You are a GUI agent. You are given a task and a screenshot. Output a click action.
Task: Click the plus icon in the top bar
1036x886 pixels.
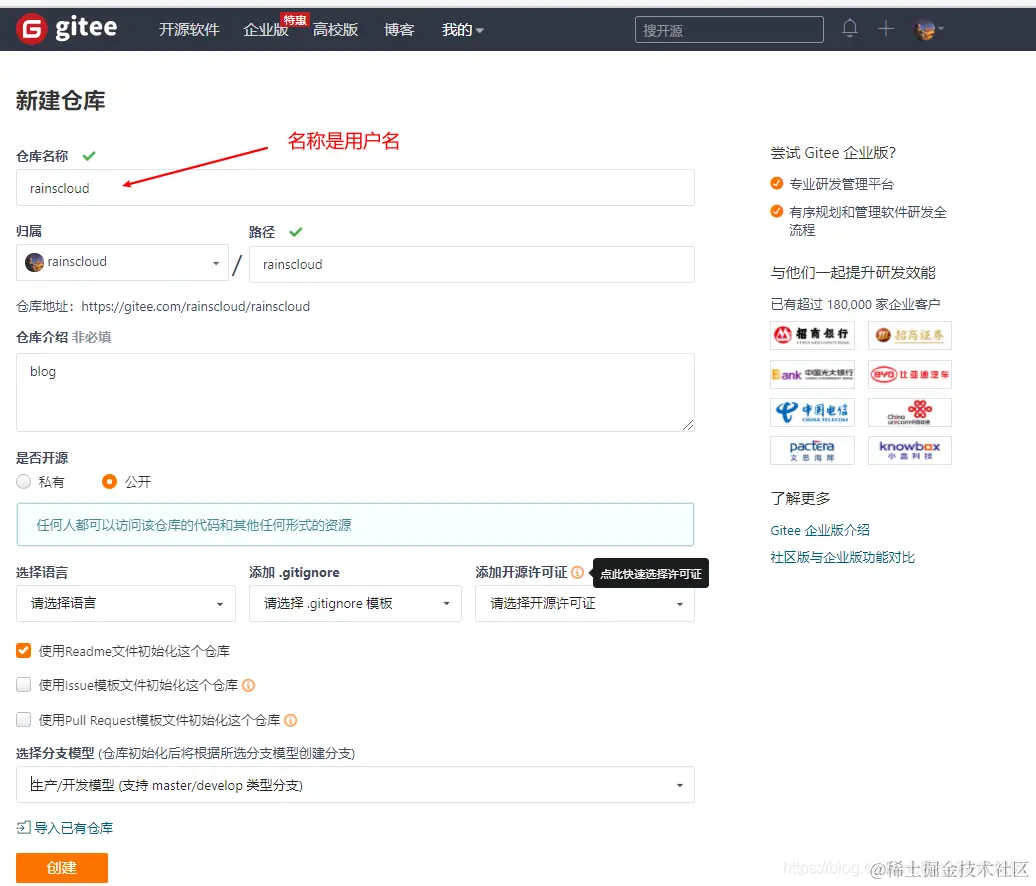(x=886, y=29)
